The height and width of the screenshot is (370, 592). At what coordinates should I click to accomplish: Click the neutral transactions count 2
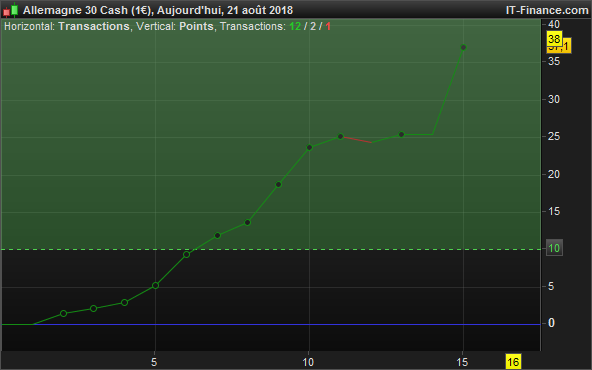tap(313, 26)
